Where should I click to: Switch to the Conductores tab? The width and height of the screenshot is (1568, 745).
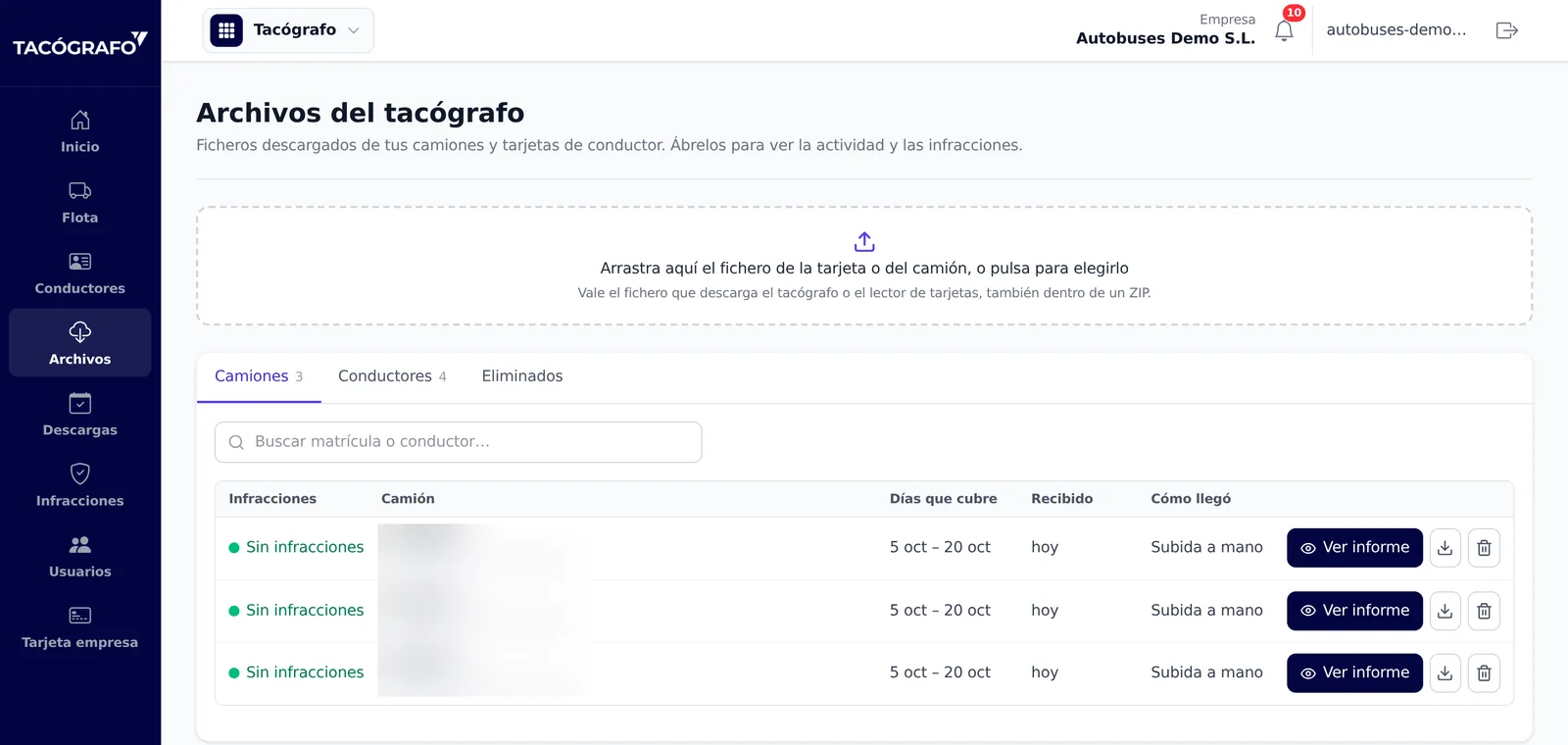(392, 376)
